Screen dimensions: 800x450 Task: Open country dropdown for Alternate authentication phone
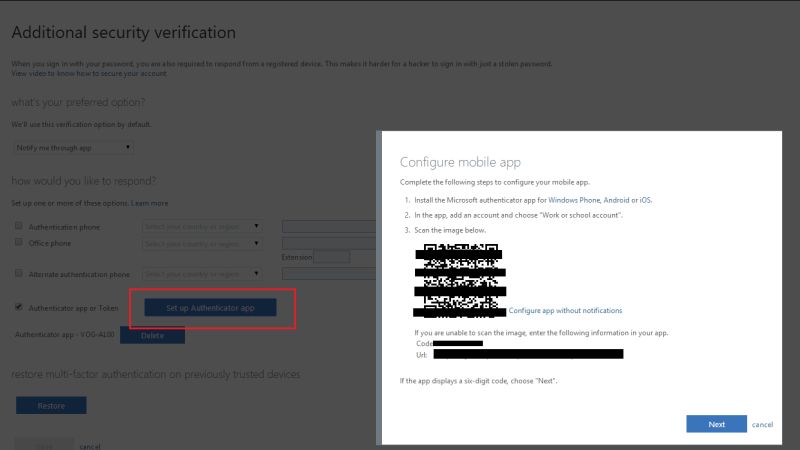(203, 274)
